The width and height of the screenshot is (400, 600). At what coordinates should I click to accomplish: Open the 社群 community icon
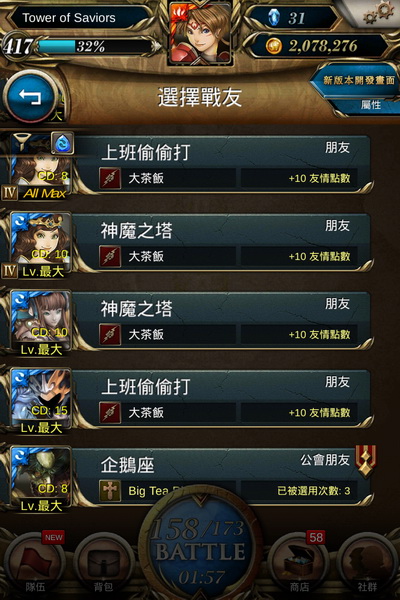pos(367,564)
